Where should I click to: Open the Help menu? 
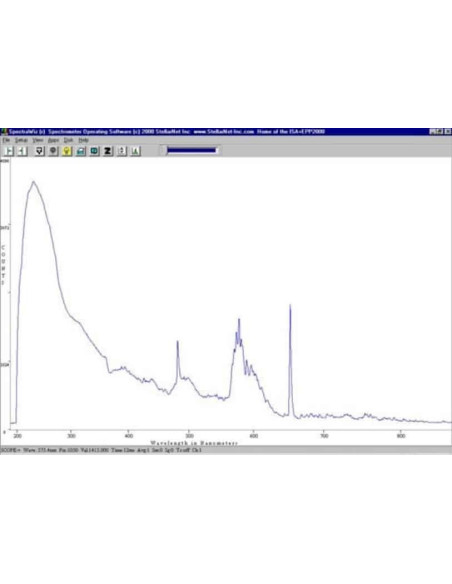[x=83, y=140]
